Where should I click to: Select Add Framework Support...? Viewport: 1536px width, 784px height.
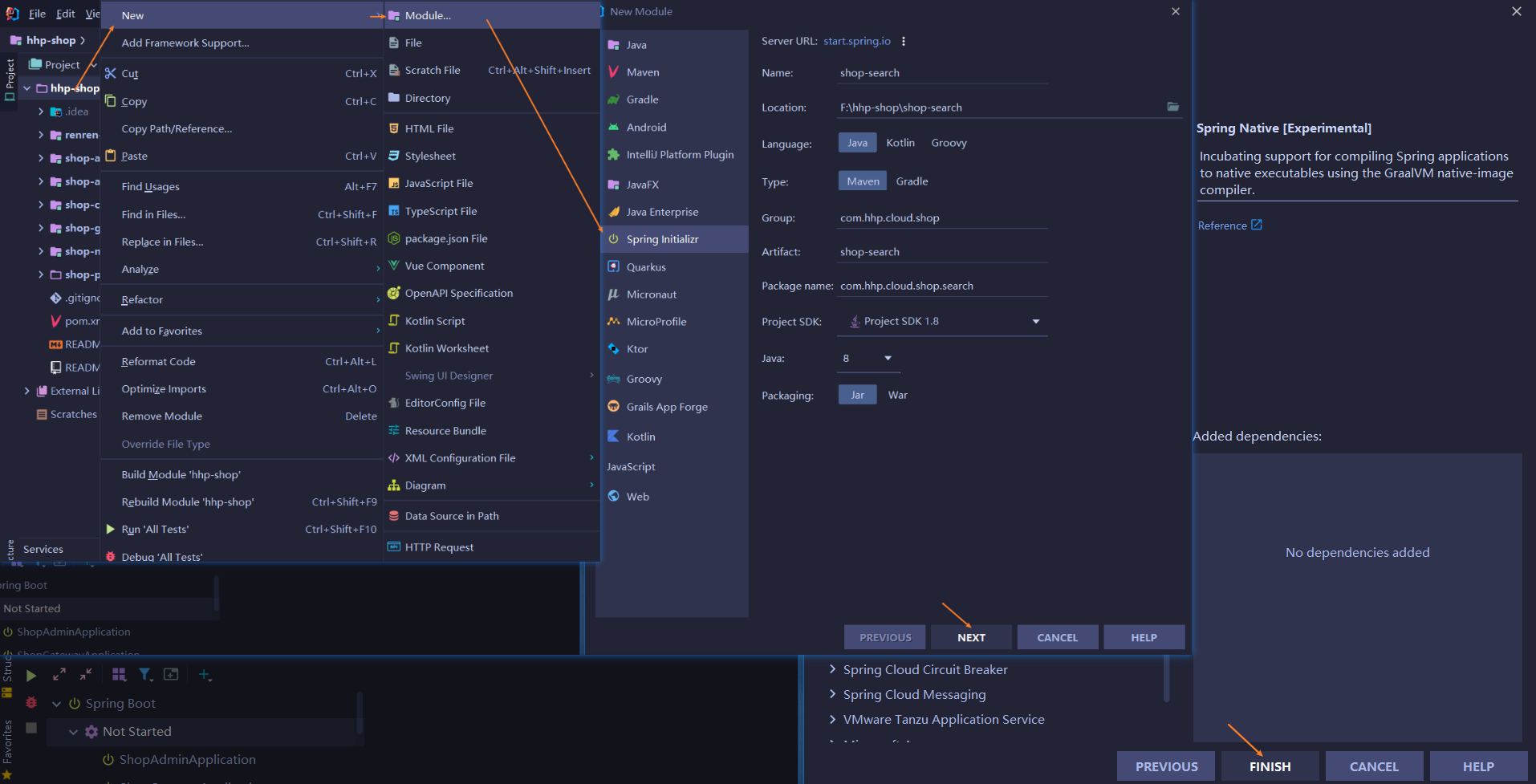point(242,43)
